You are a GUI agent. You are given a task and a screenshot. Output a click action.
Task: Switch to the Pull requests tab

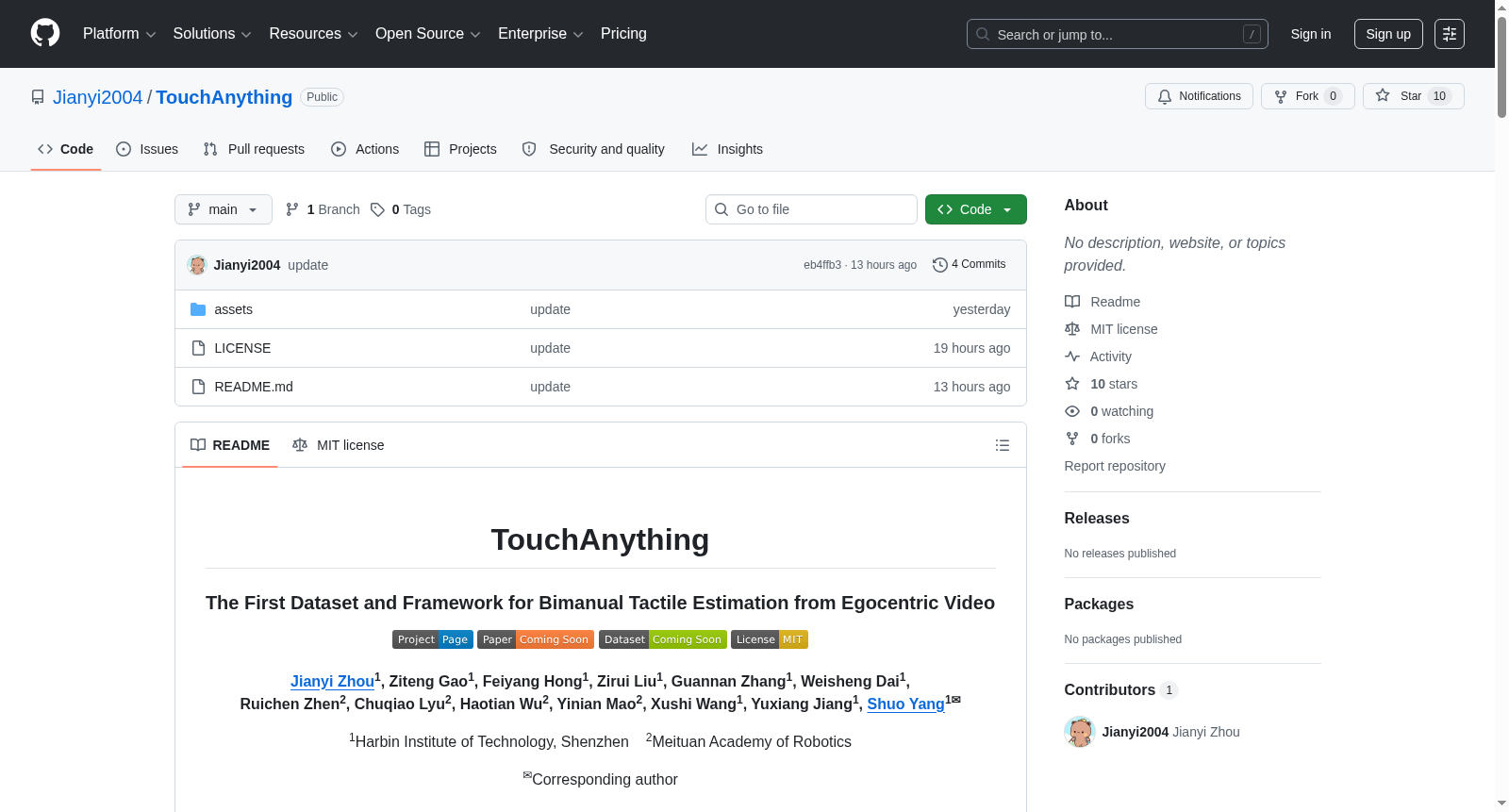(254, 149)
